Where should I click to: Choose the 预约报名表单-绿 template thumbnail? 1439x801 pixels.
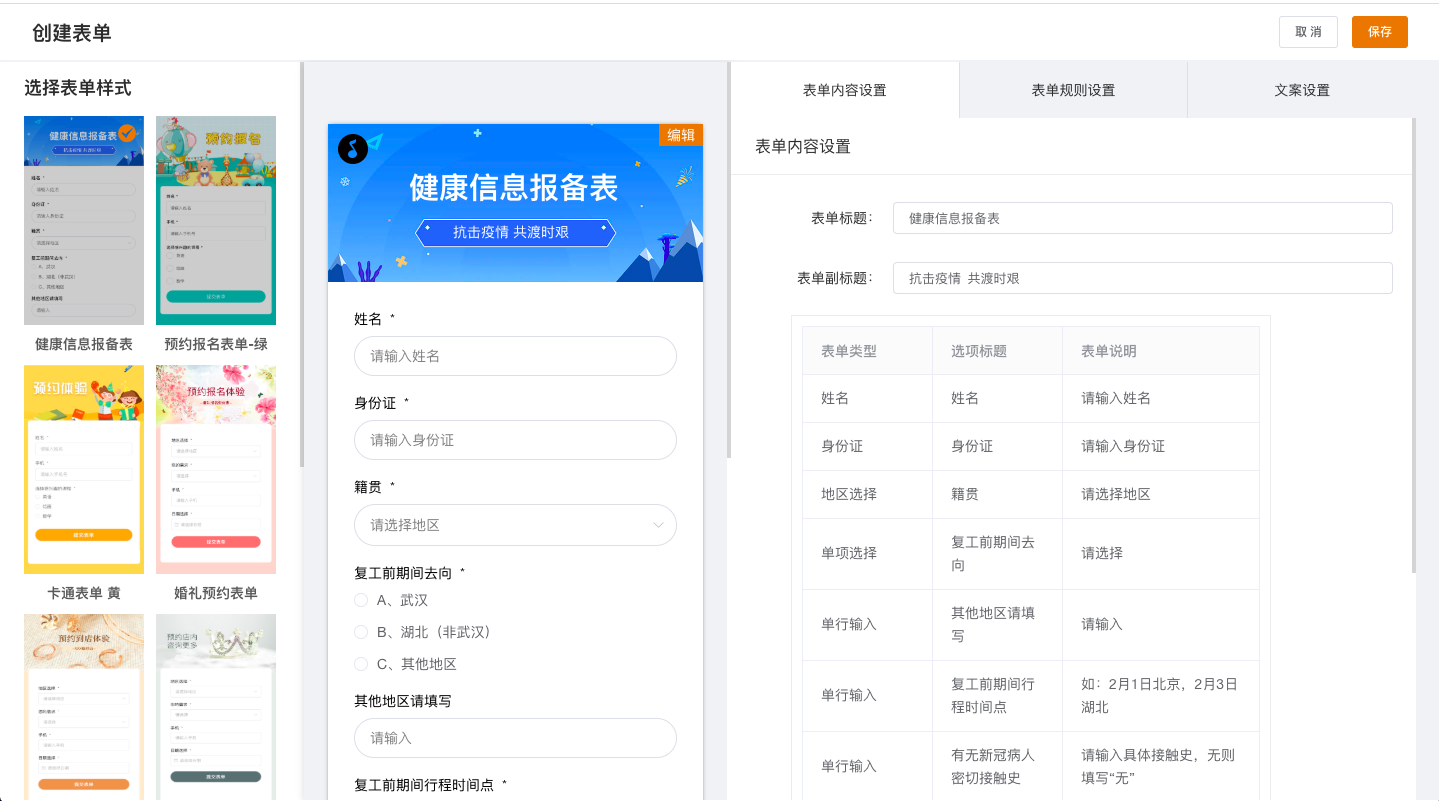tap(216, 220)
